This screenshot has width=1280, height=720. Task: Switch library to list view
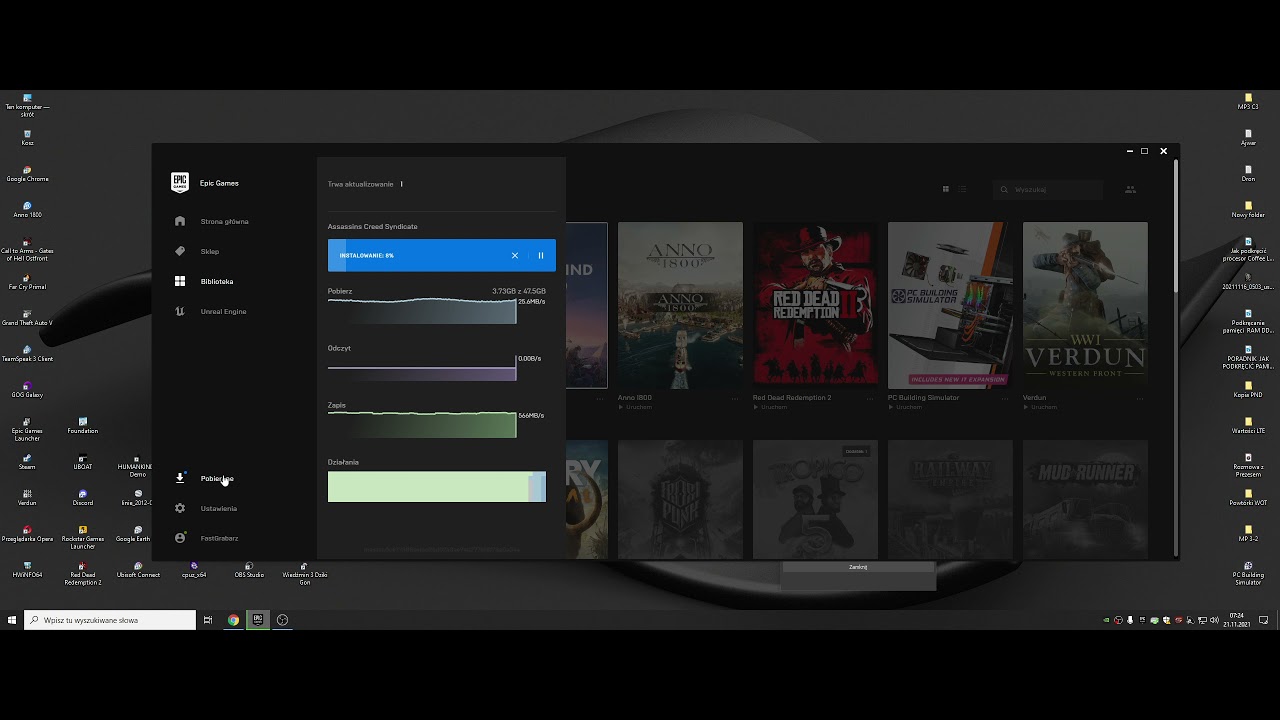(963, 189)
